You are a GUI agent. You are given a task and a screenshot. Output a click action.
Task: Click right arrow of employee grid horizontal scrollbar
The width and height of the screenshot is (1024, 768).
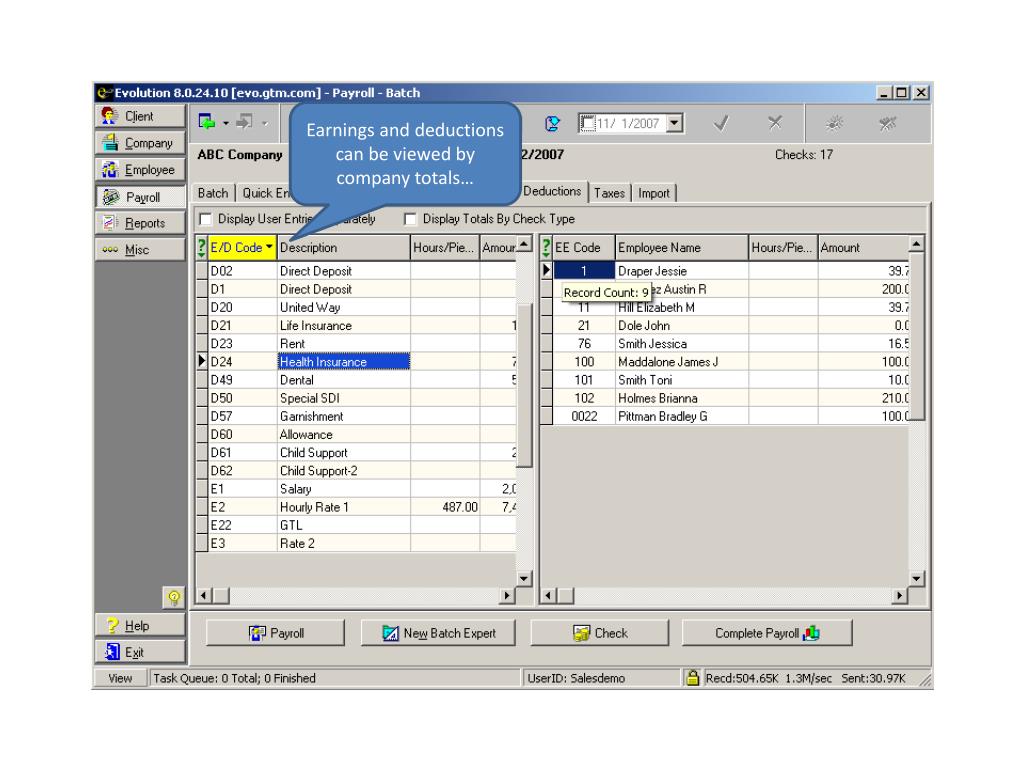[x=900, y=595]
